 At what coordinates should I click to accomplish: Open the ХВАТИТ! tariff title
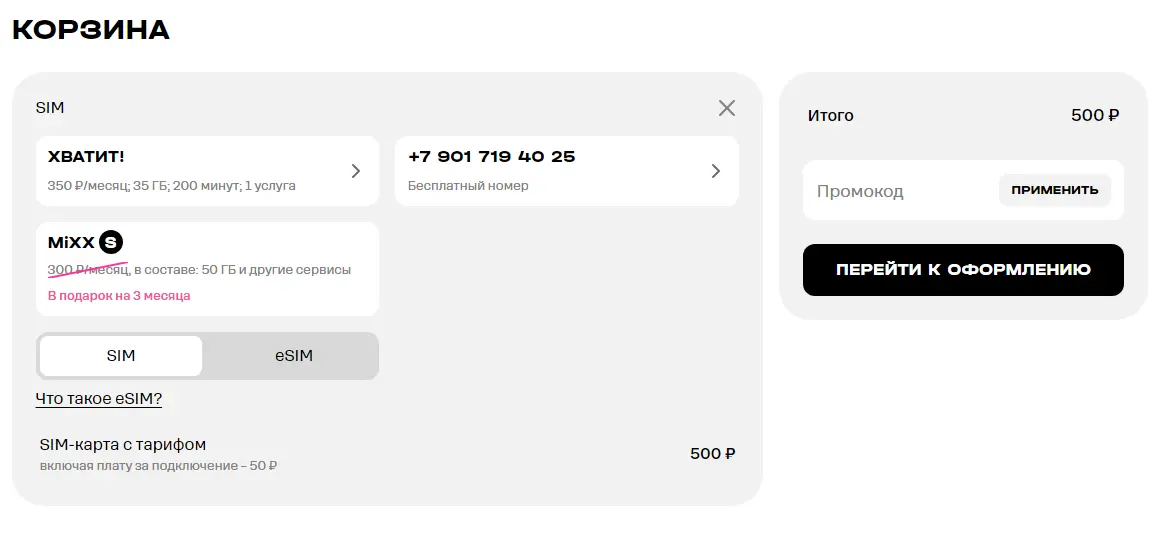click(x=86, y=157)
